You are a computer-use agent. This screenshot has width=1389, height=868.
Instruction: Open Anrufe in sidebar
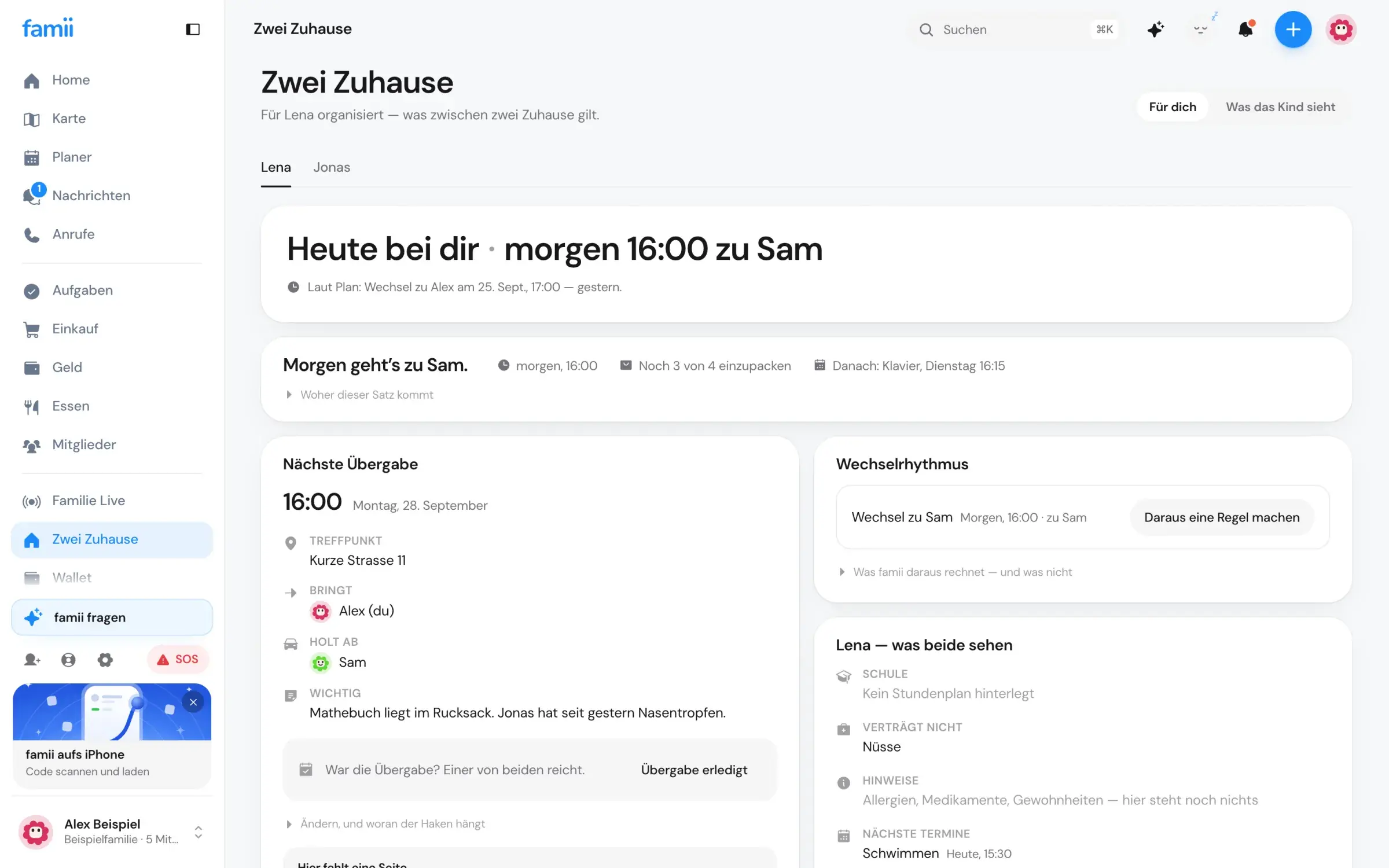112,234
